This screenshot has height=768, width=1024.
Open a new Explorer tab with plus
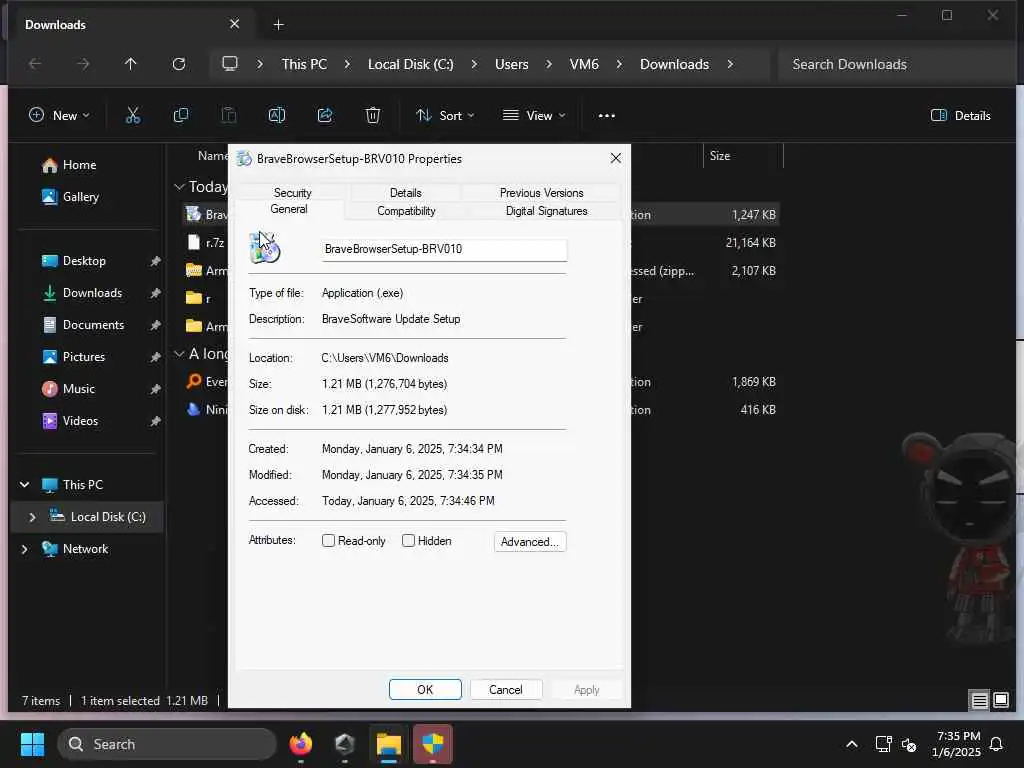pos(278,25)
